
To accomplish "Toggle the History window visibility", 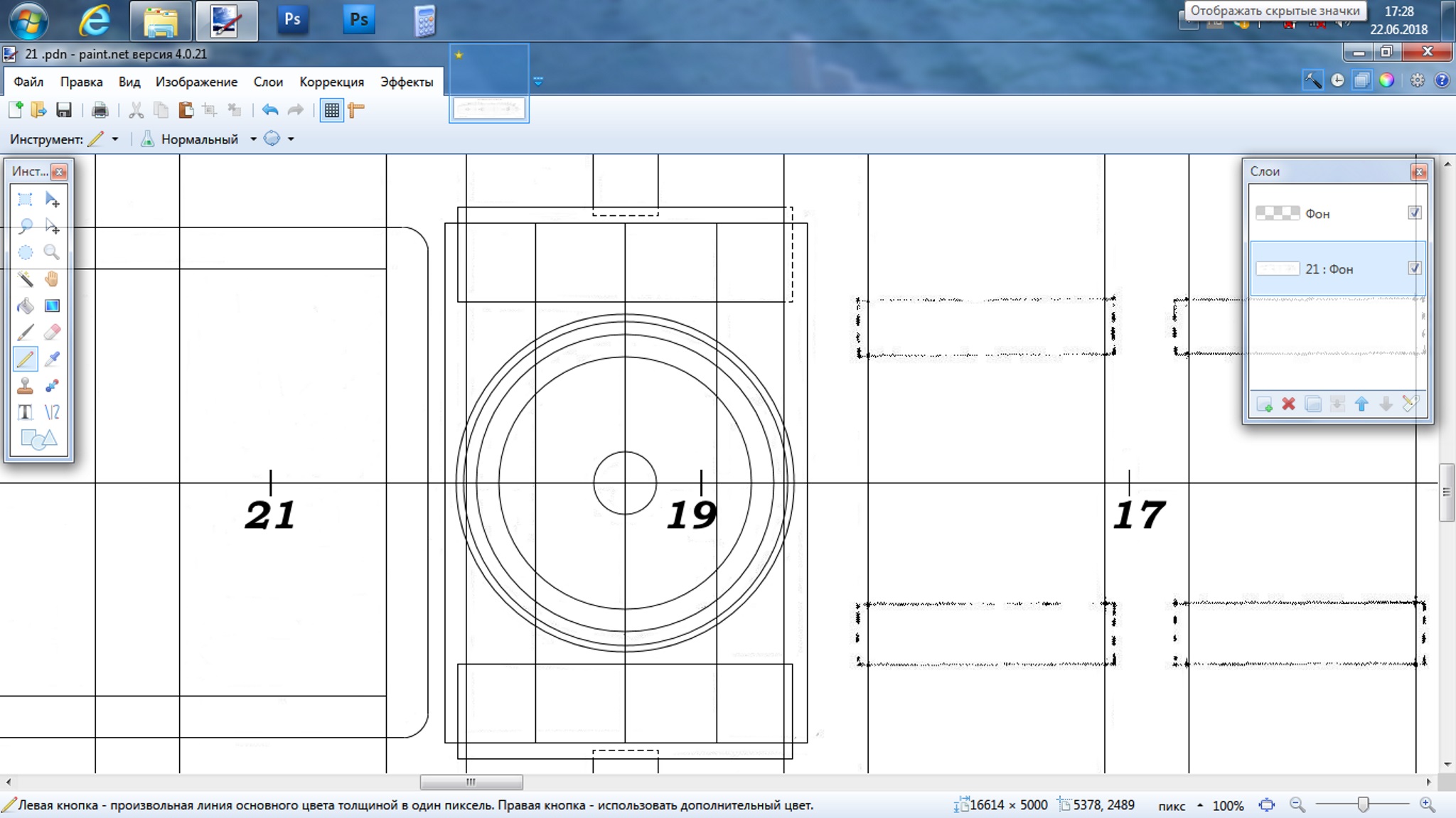I will pos(1337,80).
